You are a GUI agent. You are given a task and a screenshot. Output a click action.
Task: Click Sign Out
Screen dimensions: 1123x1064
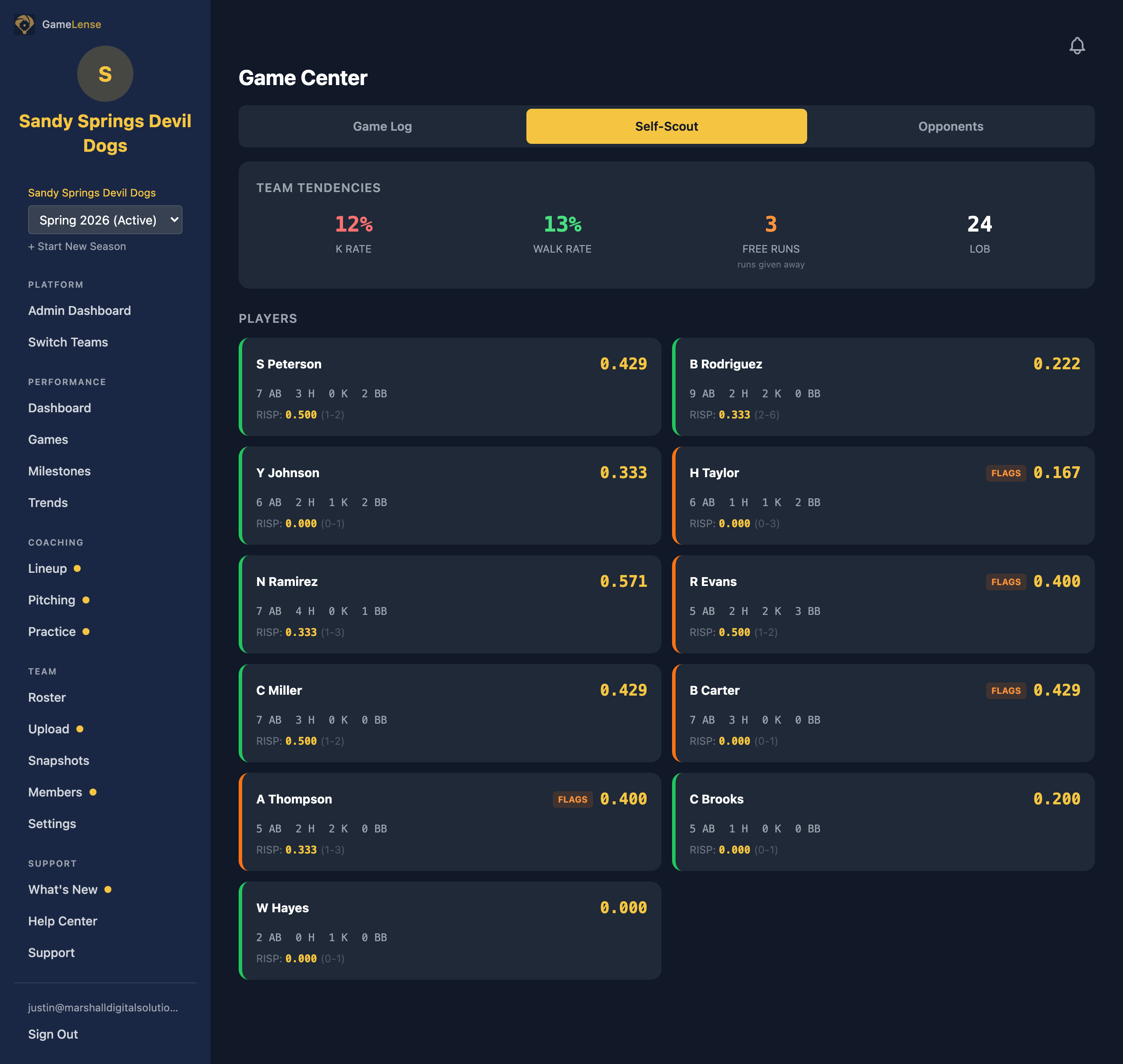tap(54, 1034)
